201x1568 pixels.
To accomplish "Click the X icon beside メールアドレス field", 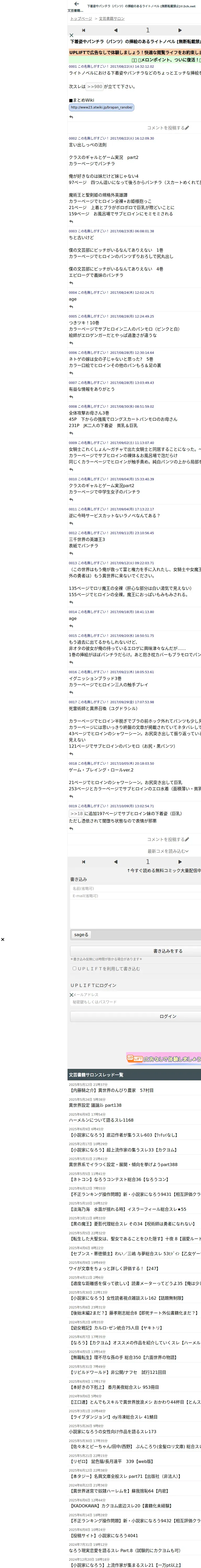I will click(x=71, y=995).
